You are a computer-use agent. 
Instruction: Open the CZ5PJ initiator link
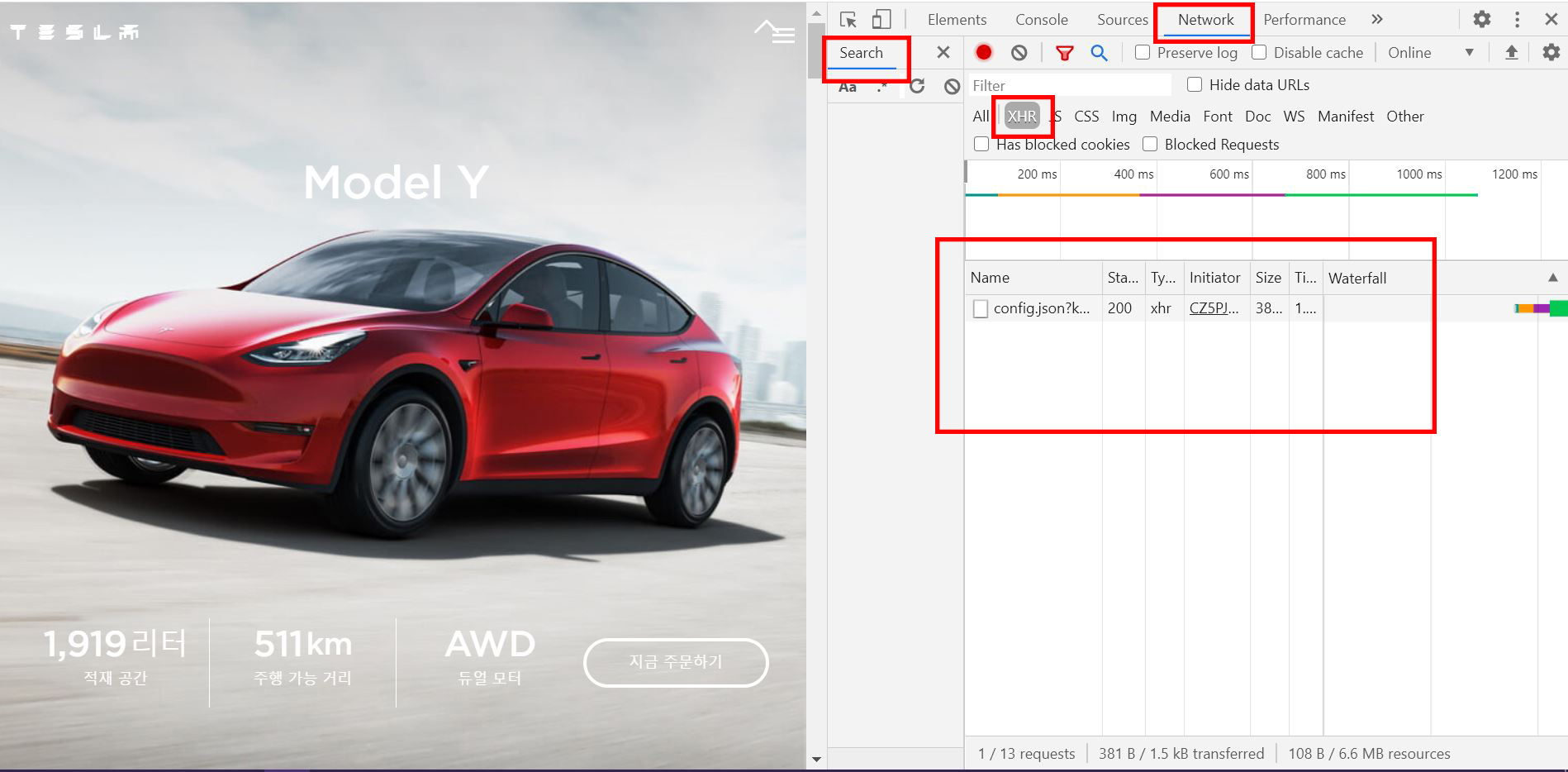pos(1214,308)
